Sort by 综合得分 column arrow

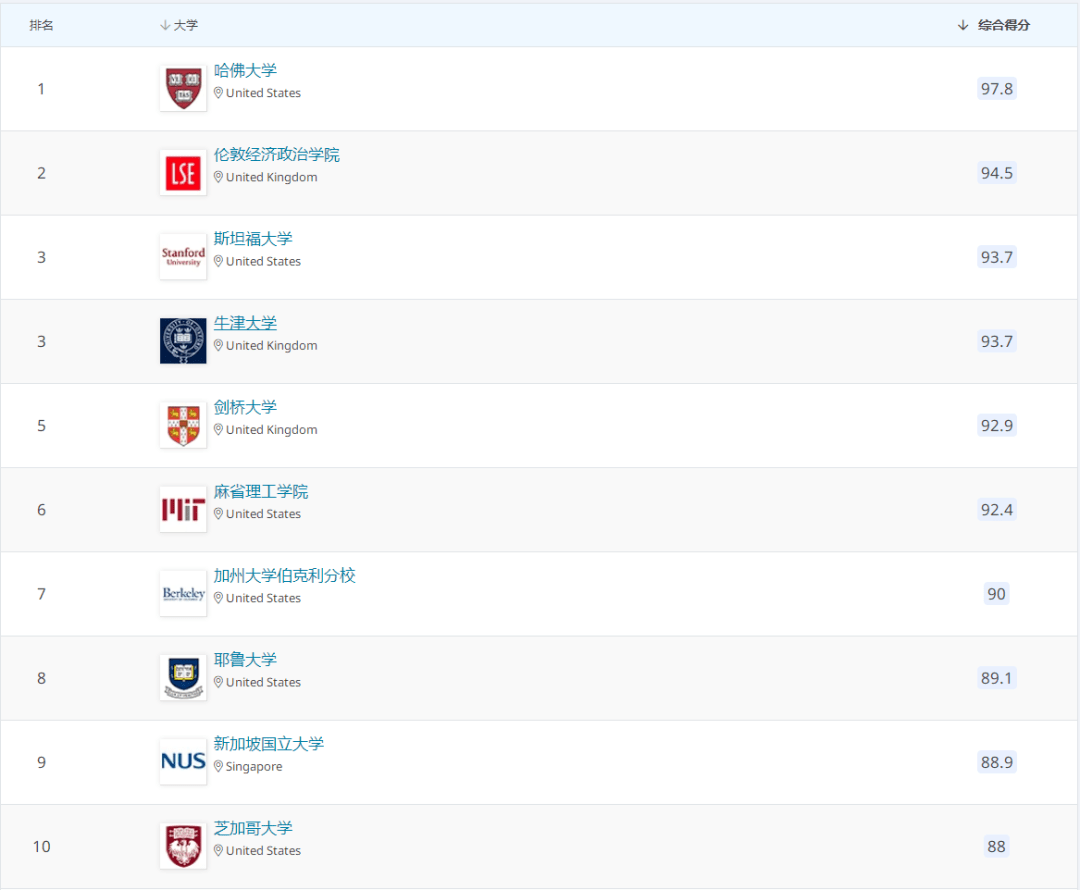click(x=963, y=25)
